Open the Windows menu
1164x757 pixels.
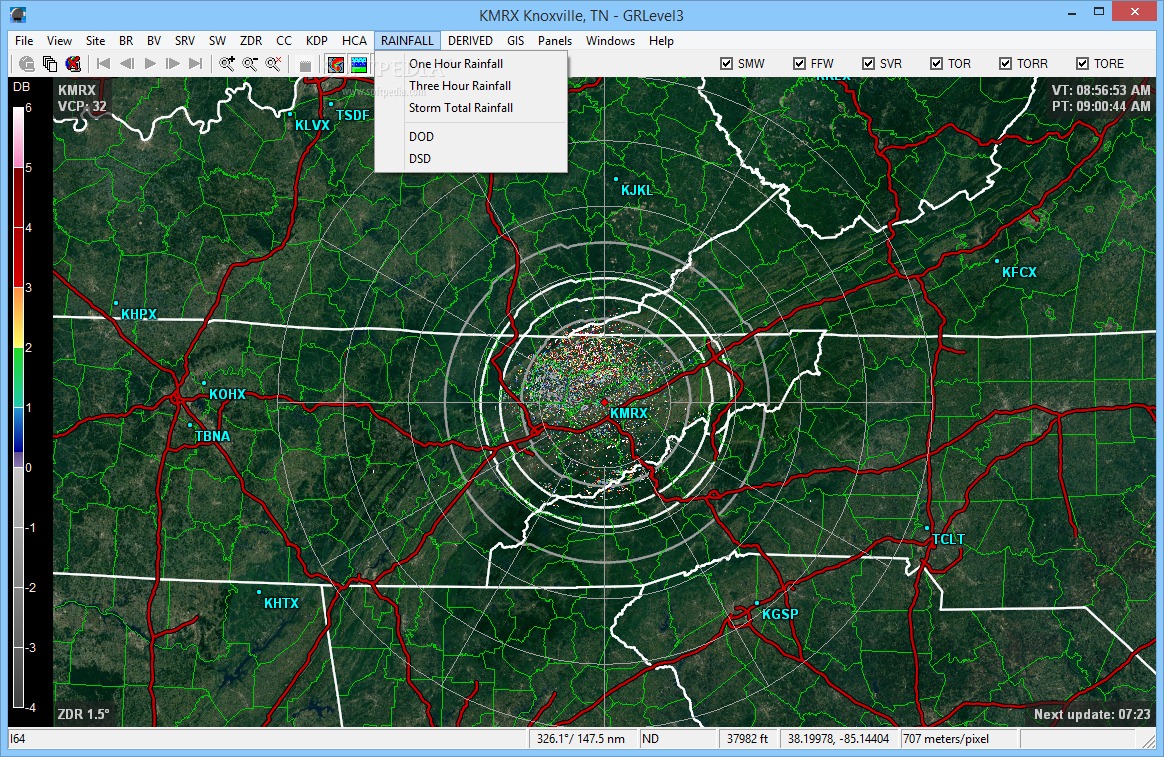[610, 41]
